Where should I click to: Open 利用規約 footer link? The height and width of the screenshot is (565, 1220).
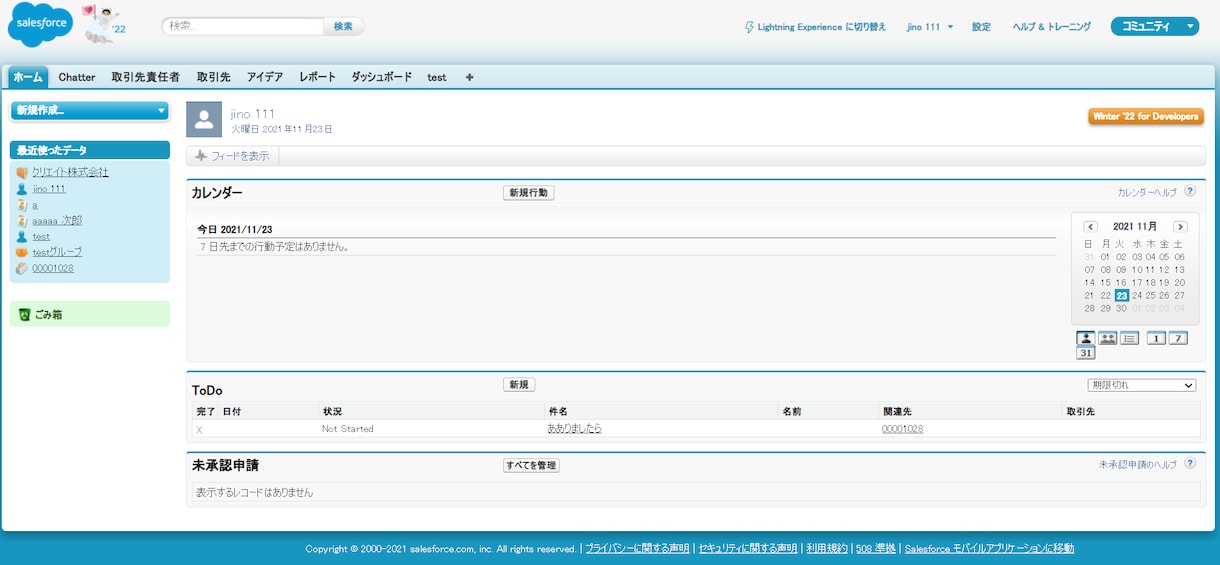pyautogui.click(x=827, y=548)
